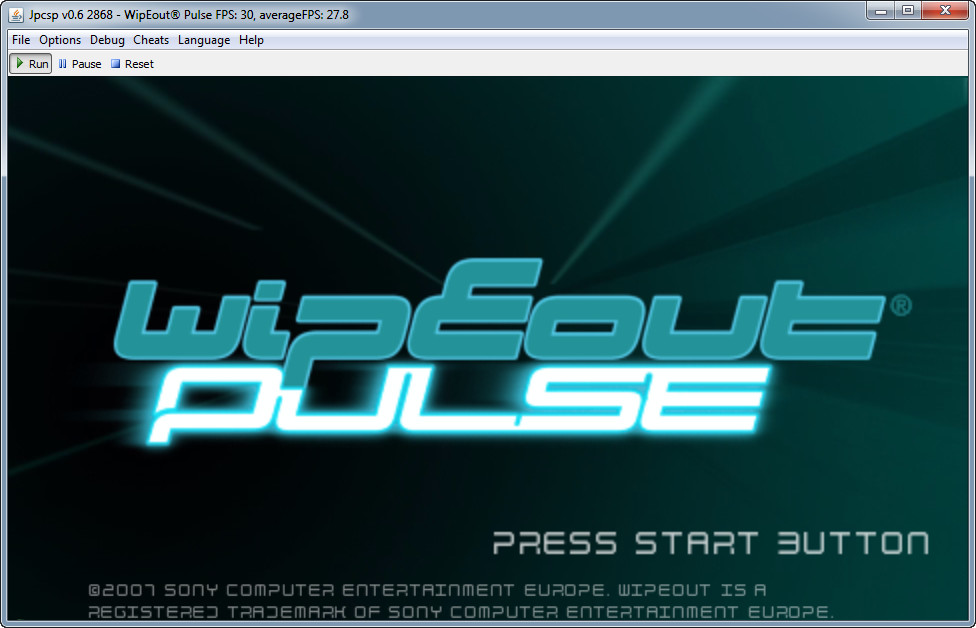976x628 pixels.
Task: Open the Language menu
Action: tap(204, 40)
